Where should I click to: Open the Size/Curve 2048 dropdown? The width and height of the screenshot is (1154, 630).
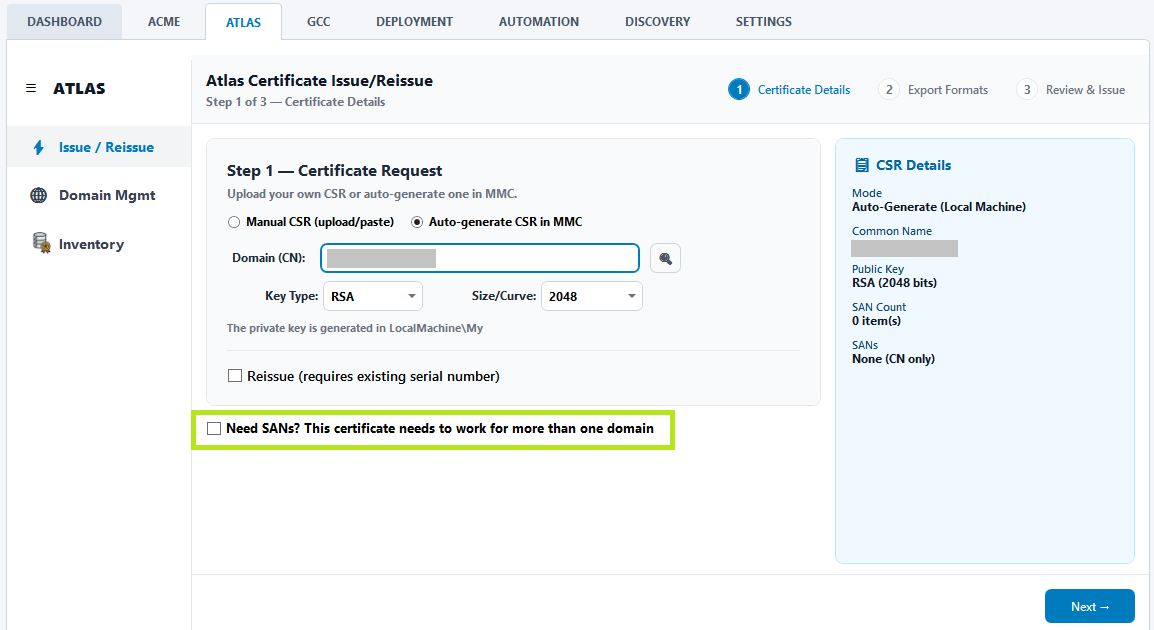(x=592, y=296)
